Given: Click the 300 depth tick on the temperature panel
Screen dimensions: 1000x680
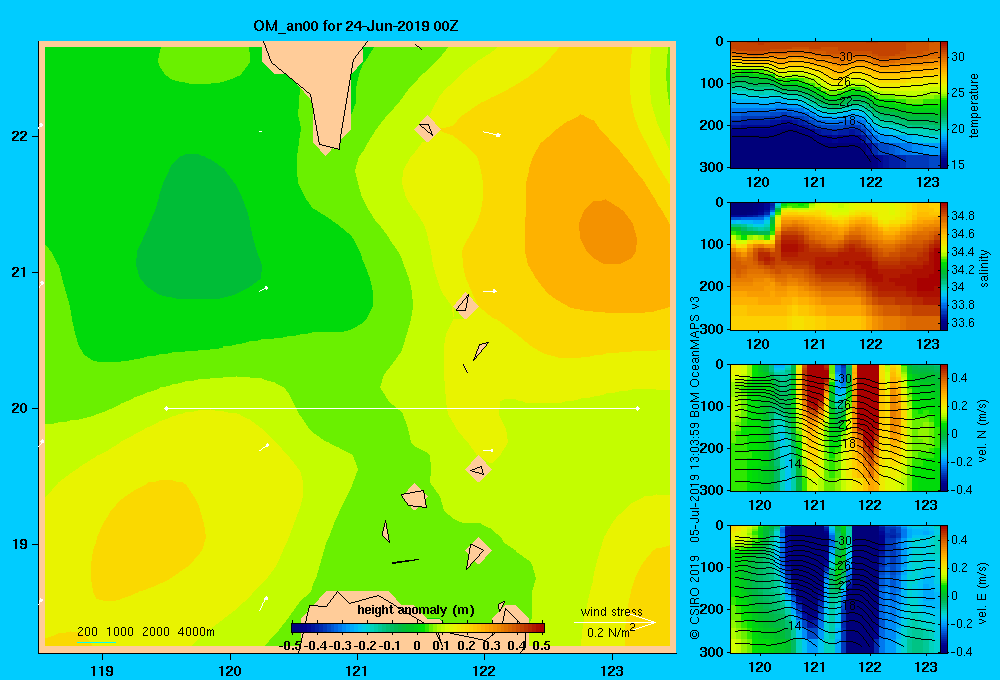Looking at the screenshot, I should [x=713, y=167].
